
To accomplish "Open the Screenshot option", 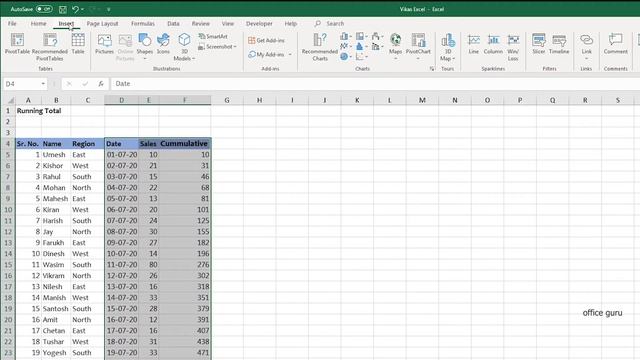I will 217,47.
